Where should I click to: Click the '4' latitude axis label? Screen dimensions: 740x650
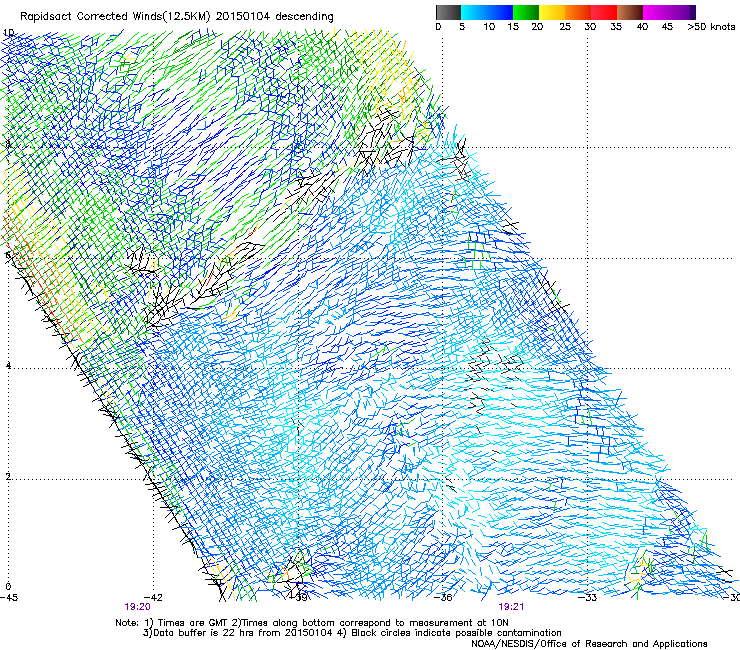(x=8, y=366)
